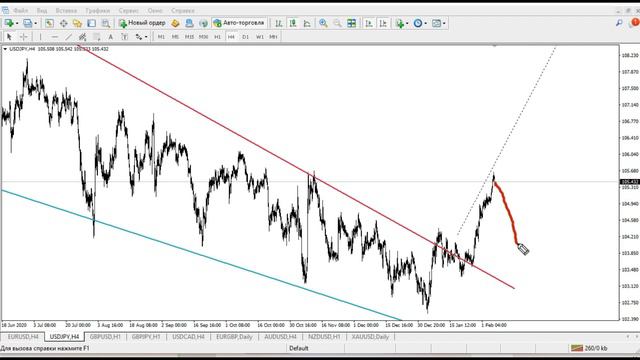Click the Profiles icon

pos(27,23)
